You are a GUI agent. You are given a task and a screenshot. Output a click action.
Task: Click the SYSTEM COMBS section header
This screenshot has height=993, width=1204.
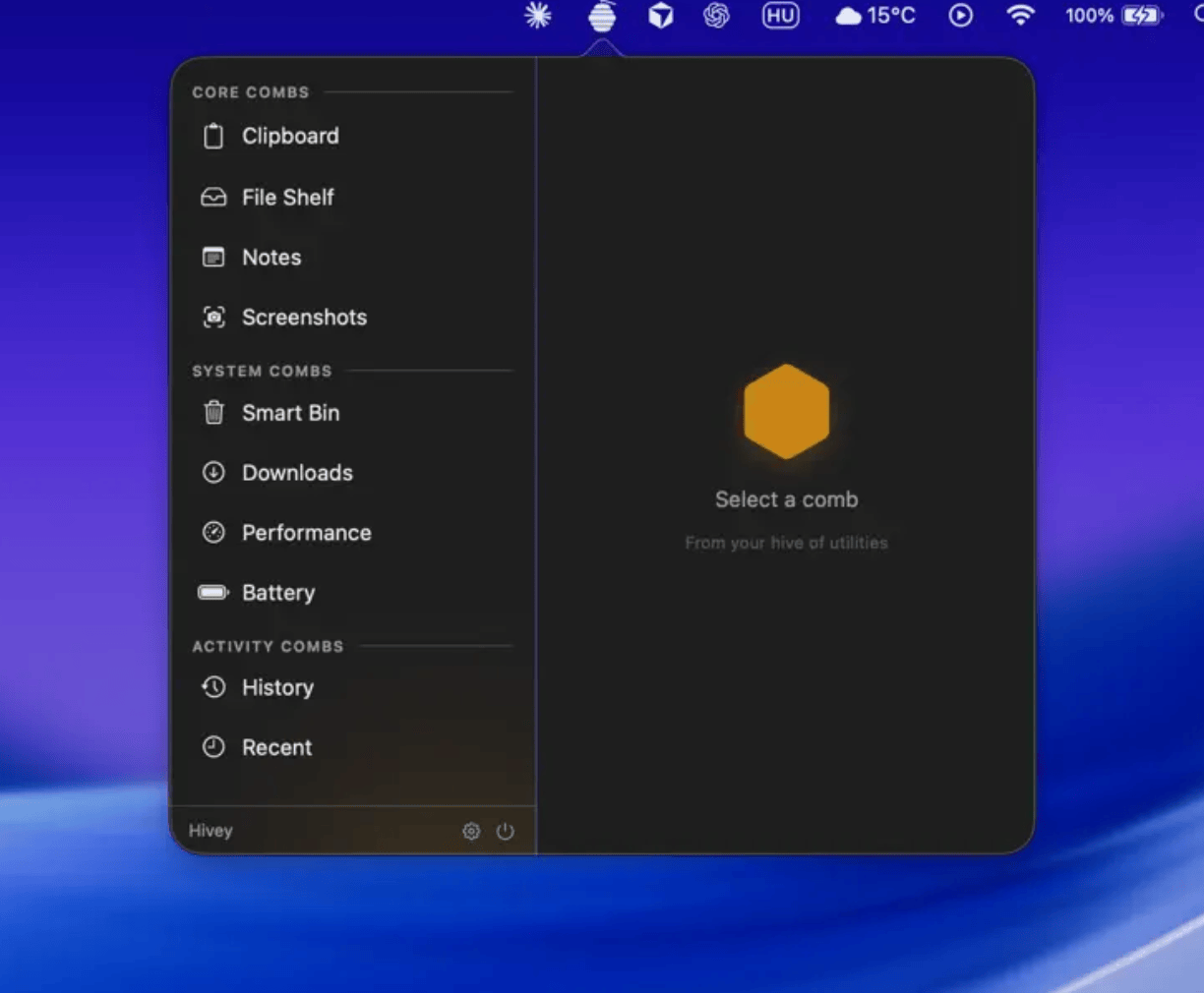click(x=262, y=371)
